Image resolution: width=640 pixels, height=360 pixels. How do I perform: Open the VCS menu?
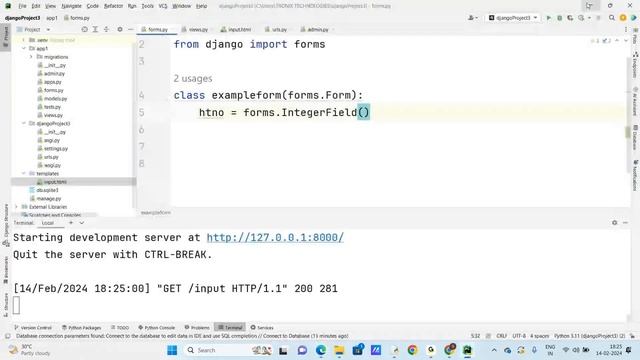tap(163, 6)
